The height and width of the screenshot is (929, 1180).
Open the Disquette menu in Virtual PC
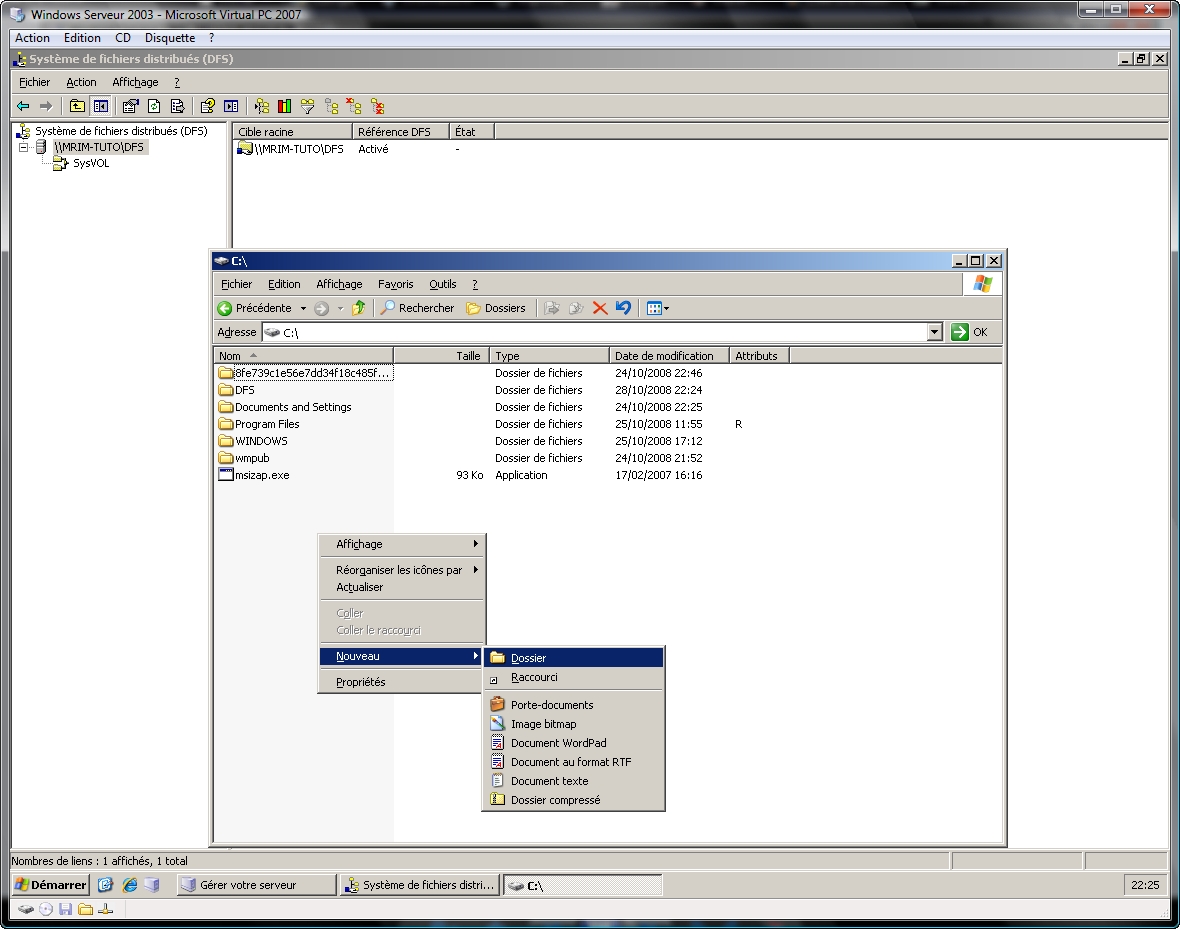(170, 38)
